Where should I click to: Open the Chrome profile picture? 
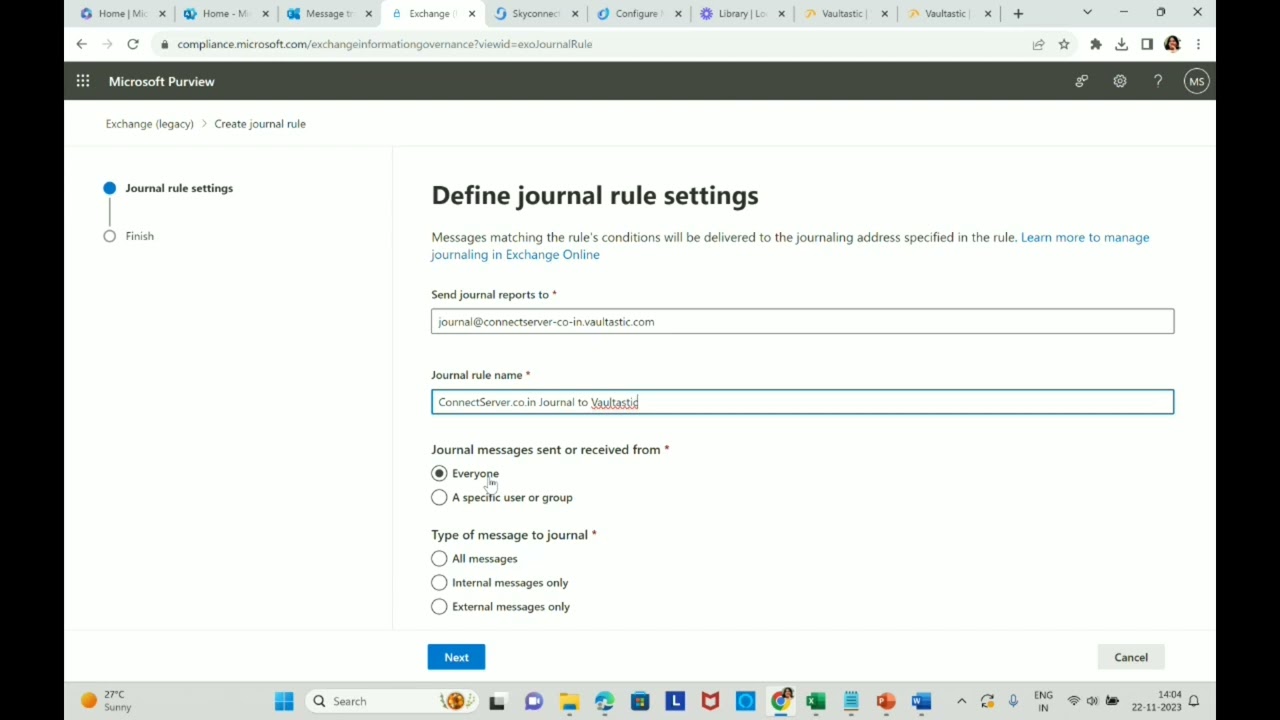pyautogui.click(x=1172, y=44)
